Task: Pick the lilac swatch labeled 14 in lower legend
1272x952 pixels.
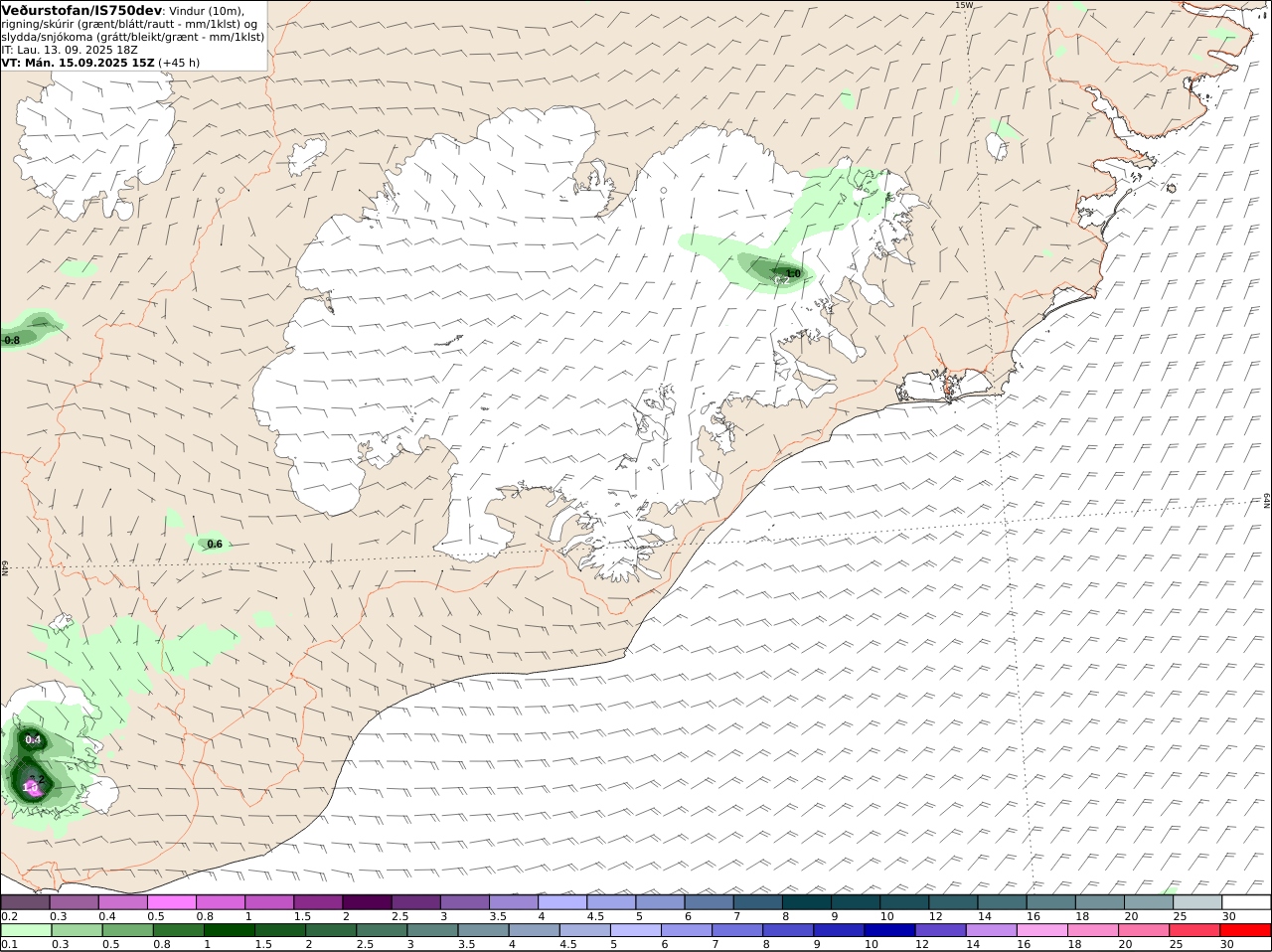Action: coord(991,931)
